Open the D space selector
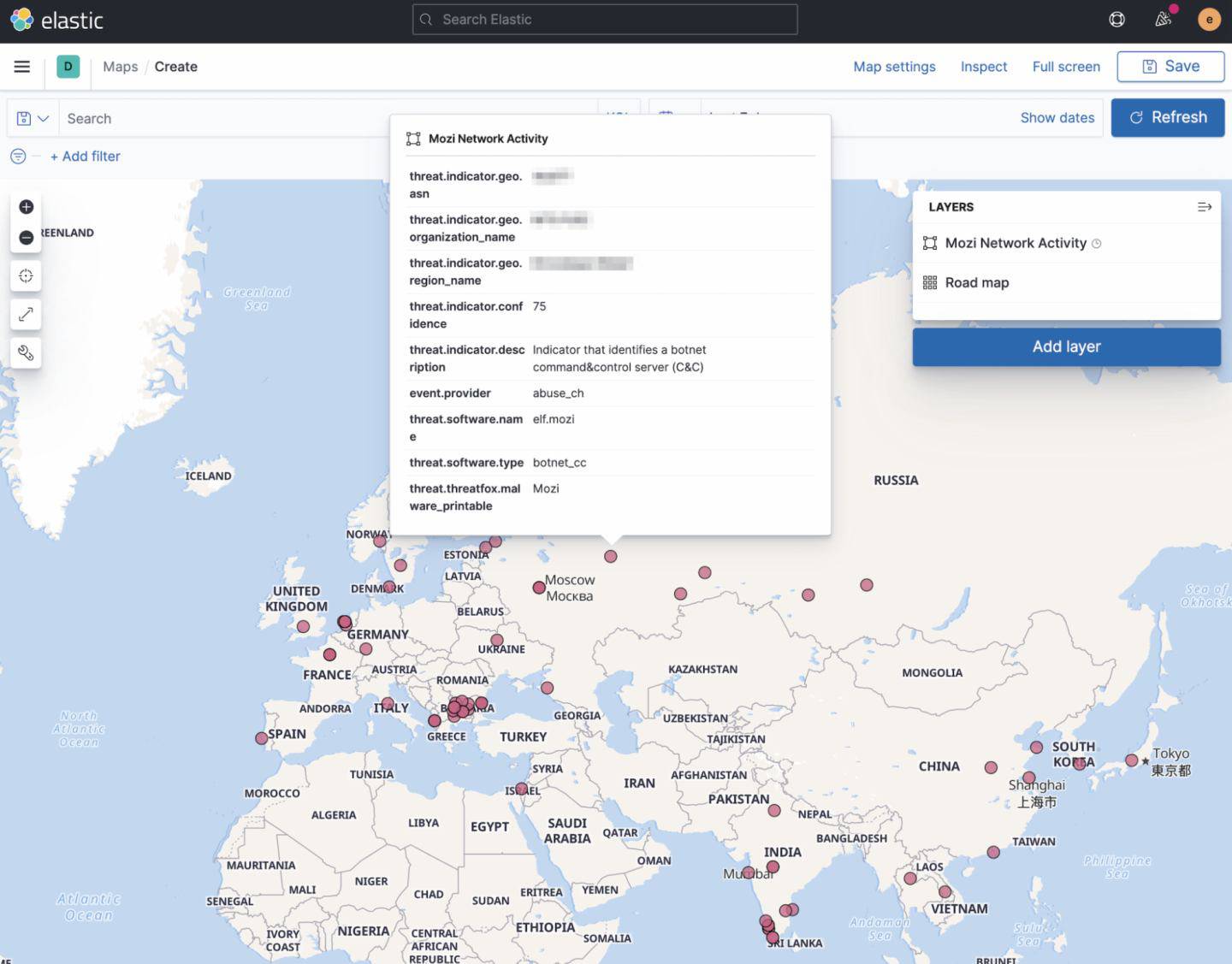 (68, 66)
